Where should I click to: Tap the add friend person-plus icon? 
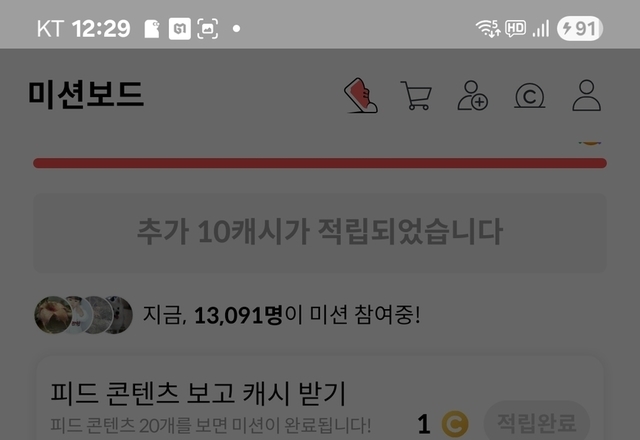(x=473, y=96)
